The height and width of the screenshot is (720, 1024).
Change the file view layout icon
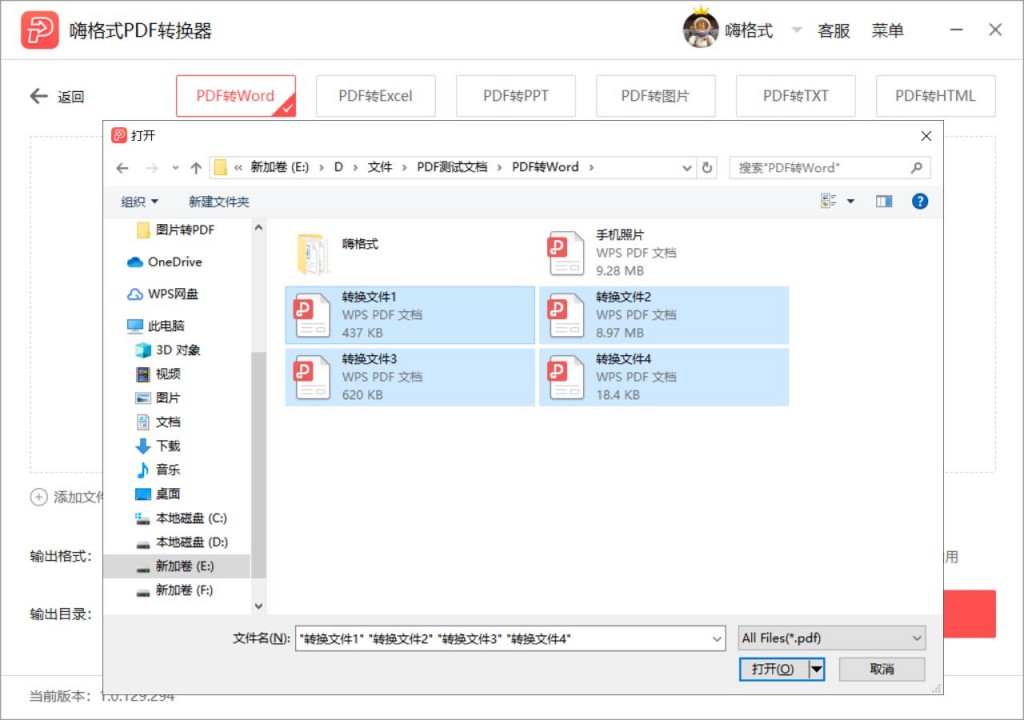(829, 201)
